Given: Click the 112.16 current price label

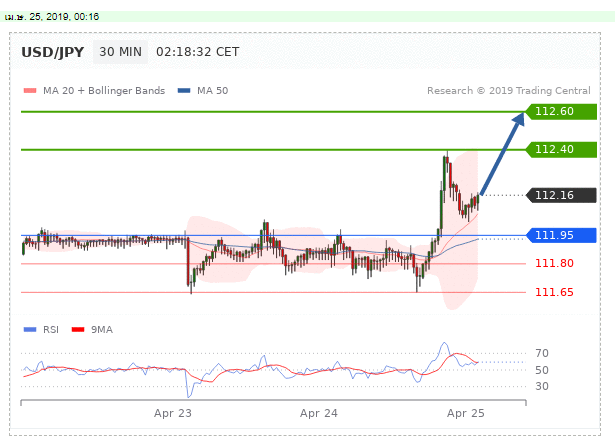Looking at the screenshot, I should [561, 195].
